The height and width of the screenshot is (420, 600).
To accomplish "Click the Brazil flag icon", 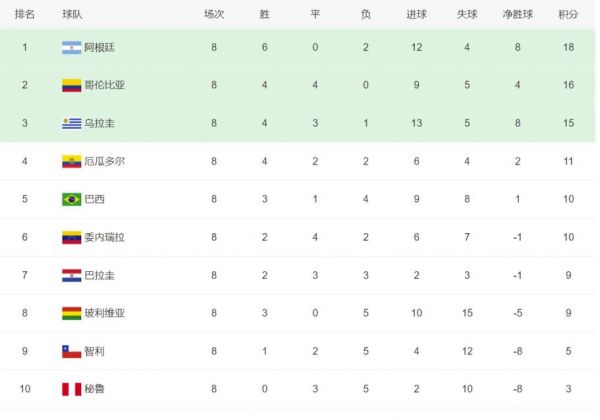I will pos(72,199).
